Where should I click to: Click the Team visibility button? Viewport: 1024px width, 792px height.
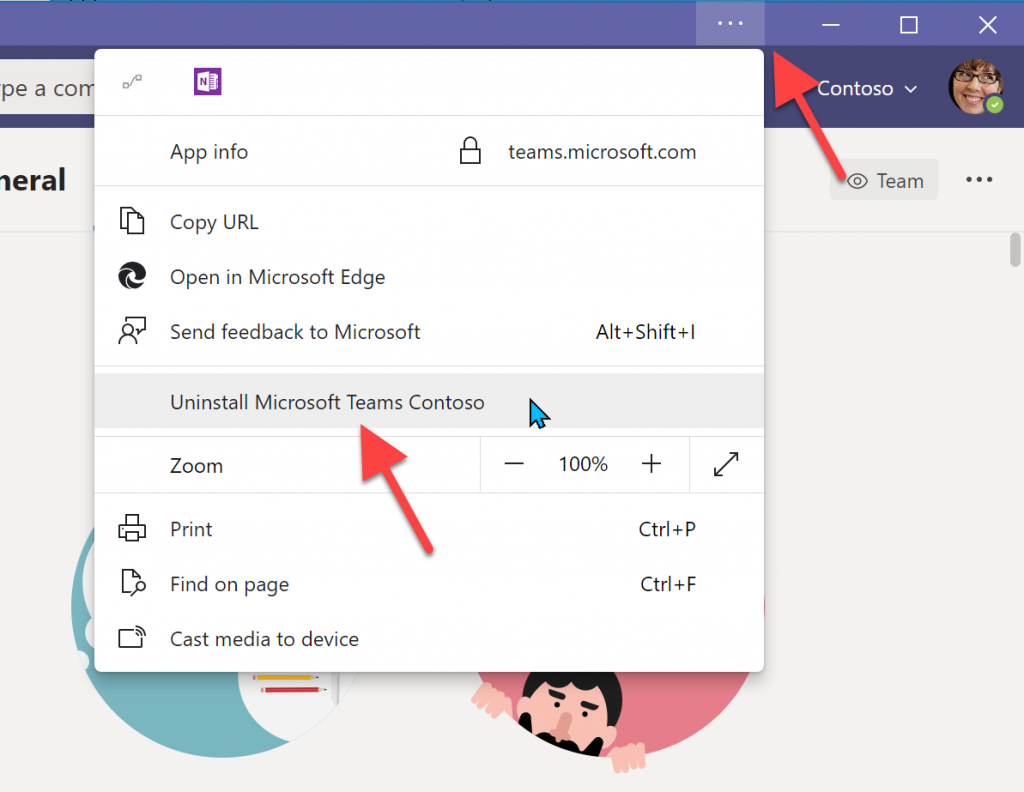tap(884, 180)
